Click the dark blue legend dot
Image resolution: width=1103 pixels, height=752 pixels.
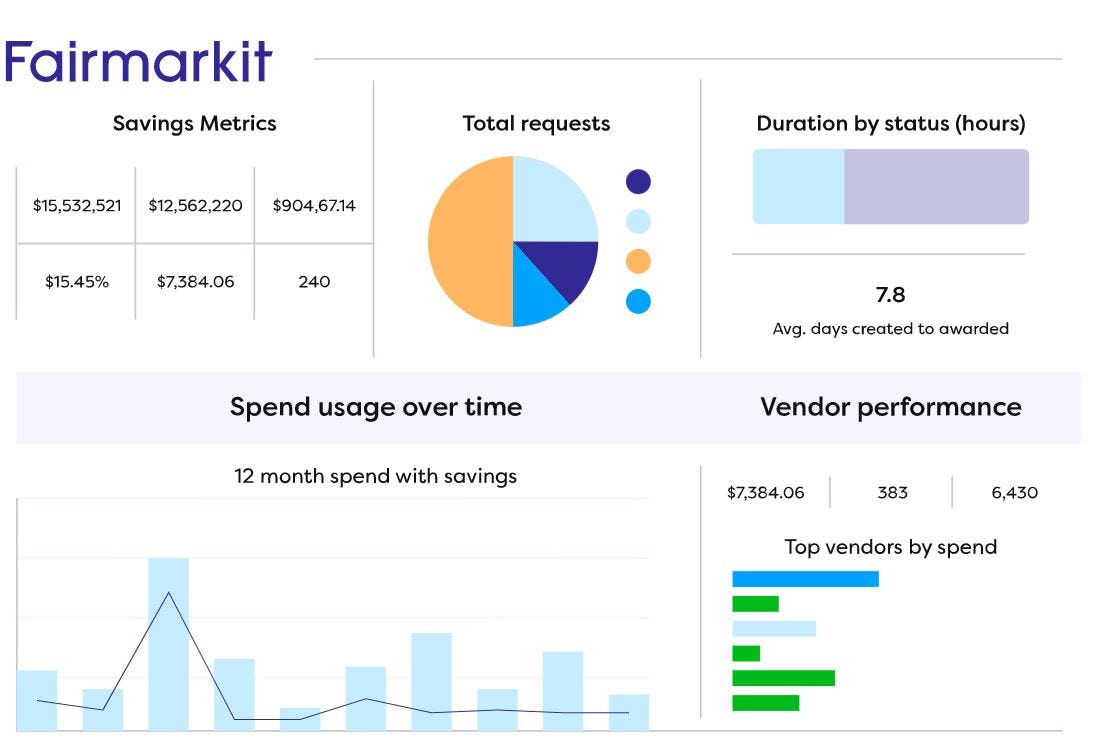tap(640, 182)
